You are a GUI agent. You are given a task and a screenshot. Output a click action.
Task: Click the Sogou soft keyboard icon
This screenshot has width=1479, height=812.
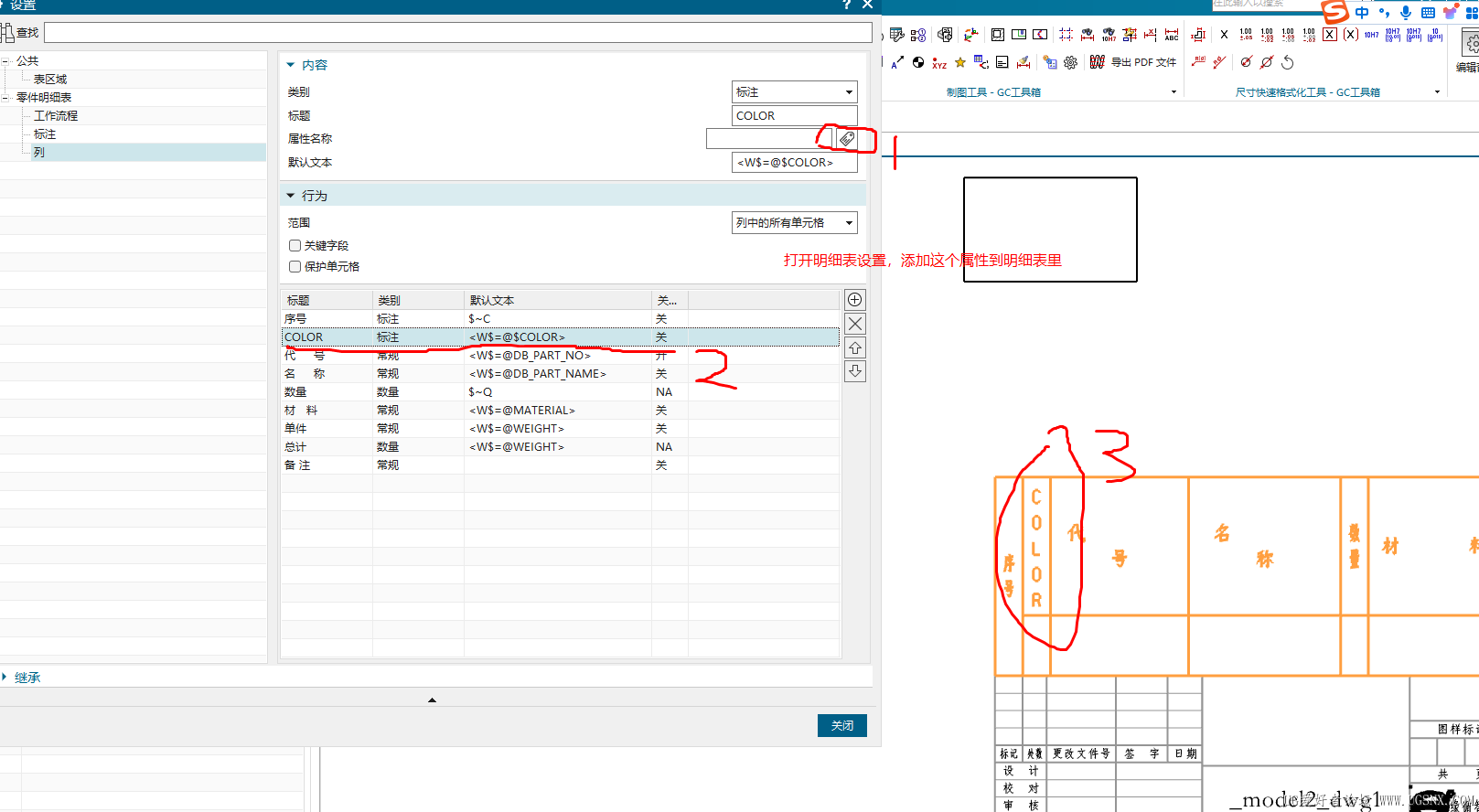click(x=1428, y=12)
